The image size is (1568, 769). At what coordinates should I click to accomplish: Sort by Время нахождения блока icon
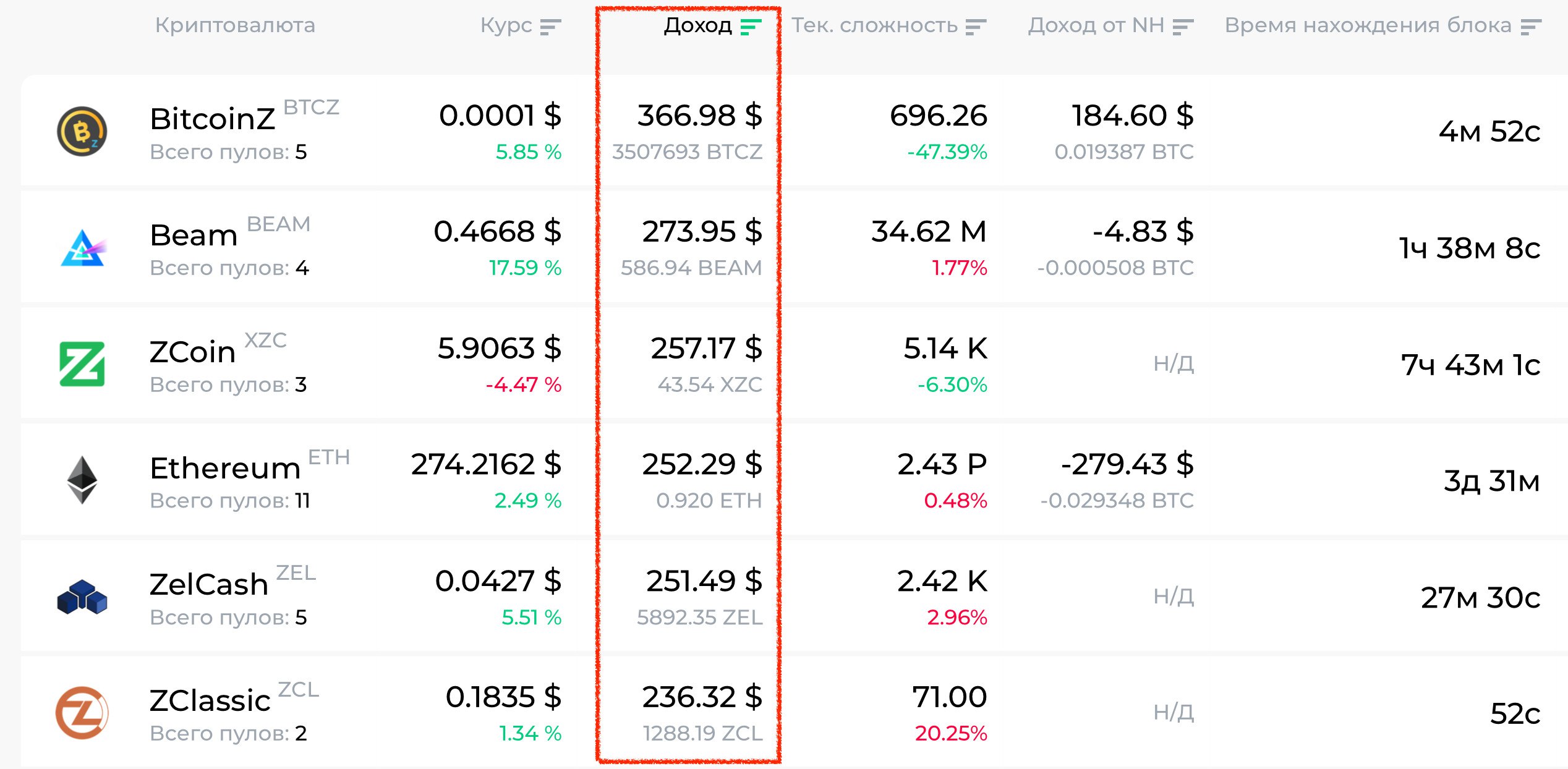coord(1532,27)
